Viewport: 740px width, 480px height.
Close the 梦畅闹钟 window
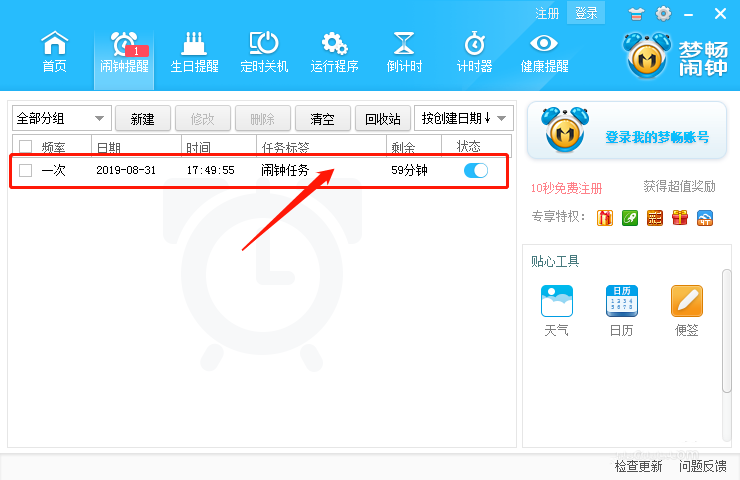(720, 14)
